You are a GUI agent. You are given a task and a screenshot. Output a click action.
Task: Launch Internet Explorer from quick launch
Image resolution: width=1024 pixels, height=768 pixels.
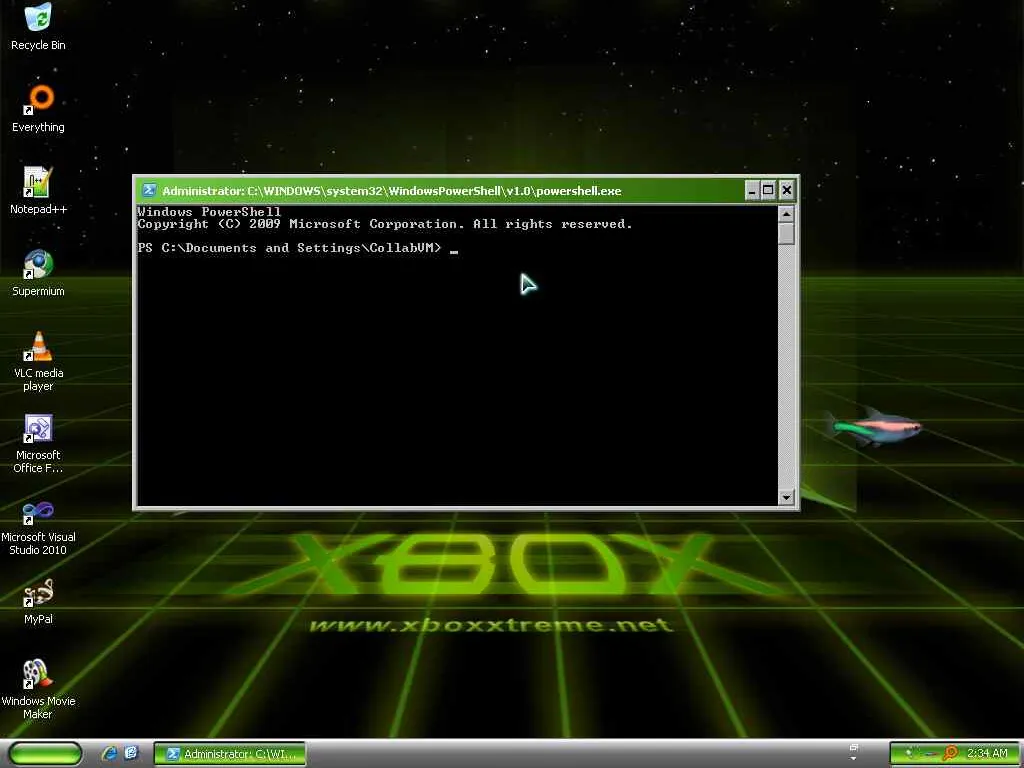(x=109, y=753)
